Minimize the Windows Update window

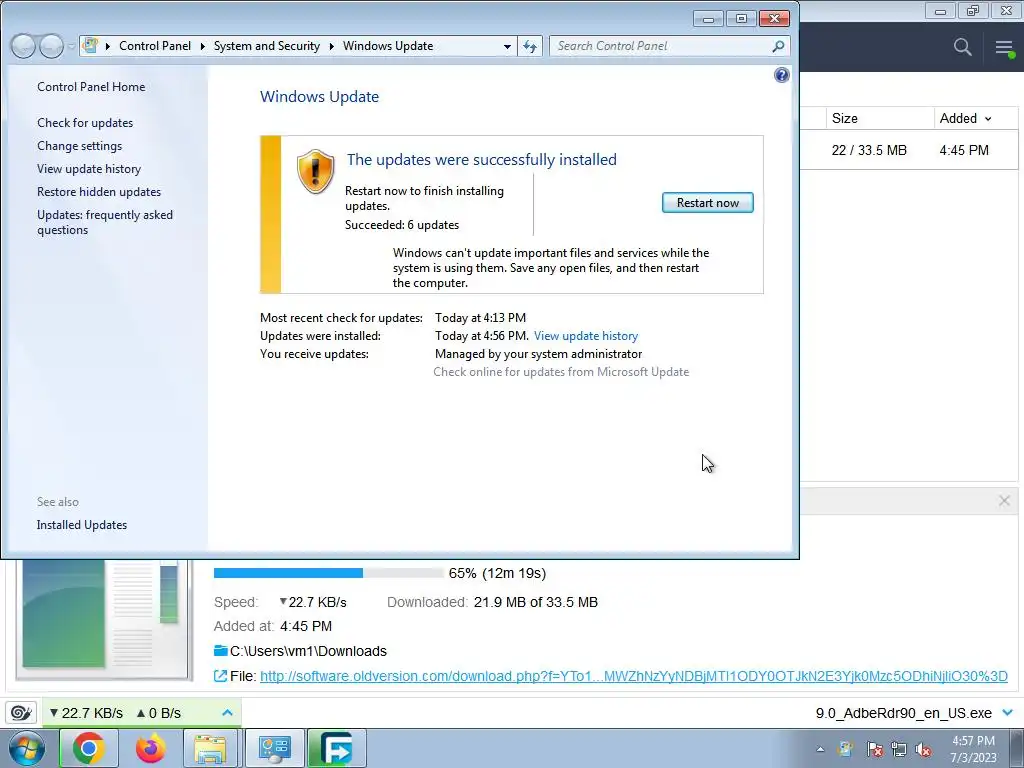[x=708, y=18]
